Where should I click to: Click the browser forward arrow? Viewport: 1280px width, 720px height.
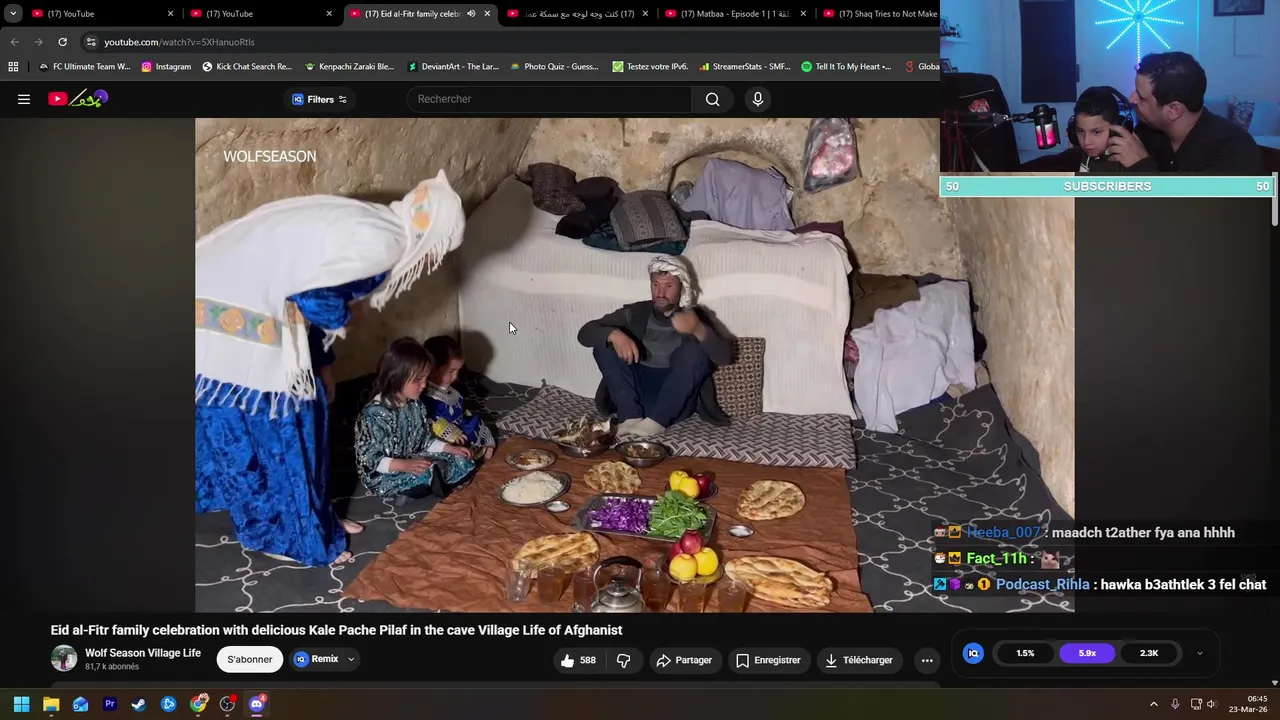[x=38, y=42]
